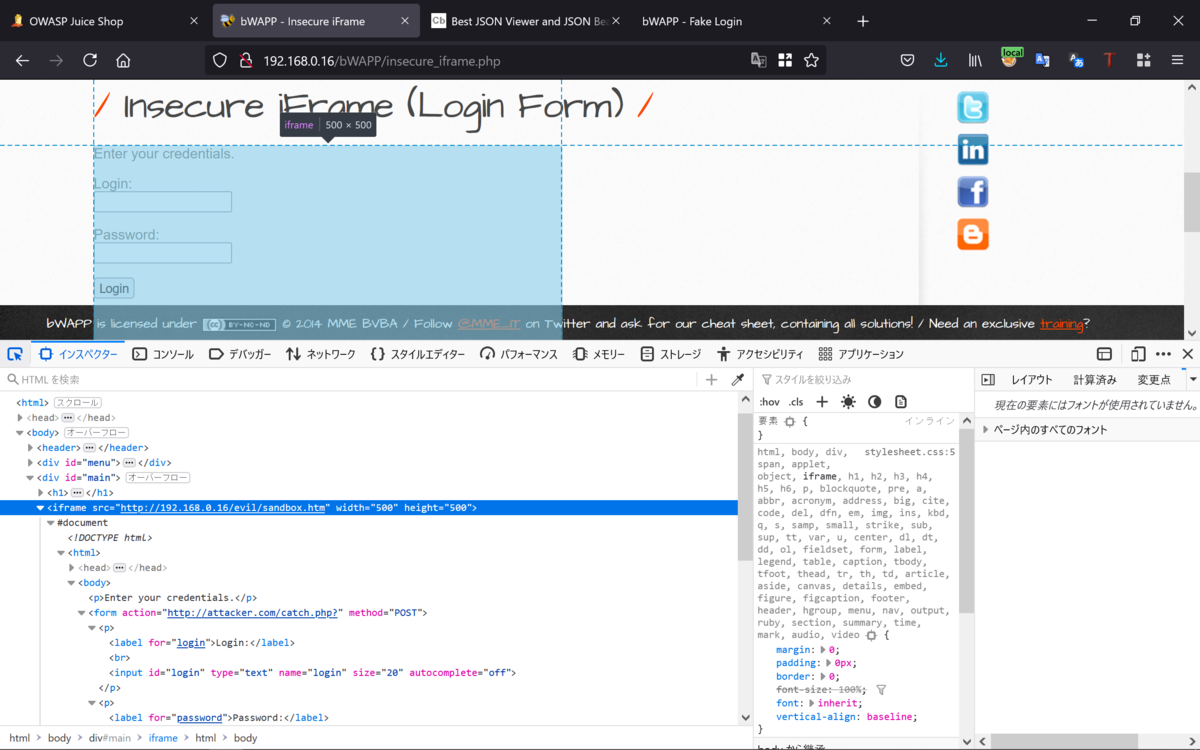Click the red T extension icon
Image resolution: width=1200 pixels, height=750 pixels.
1109,60
